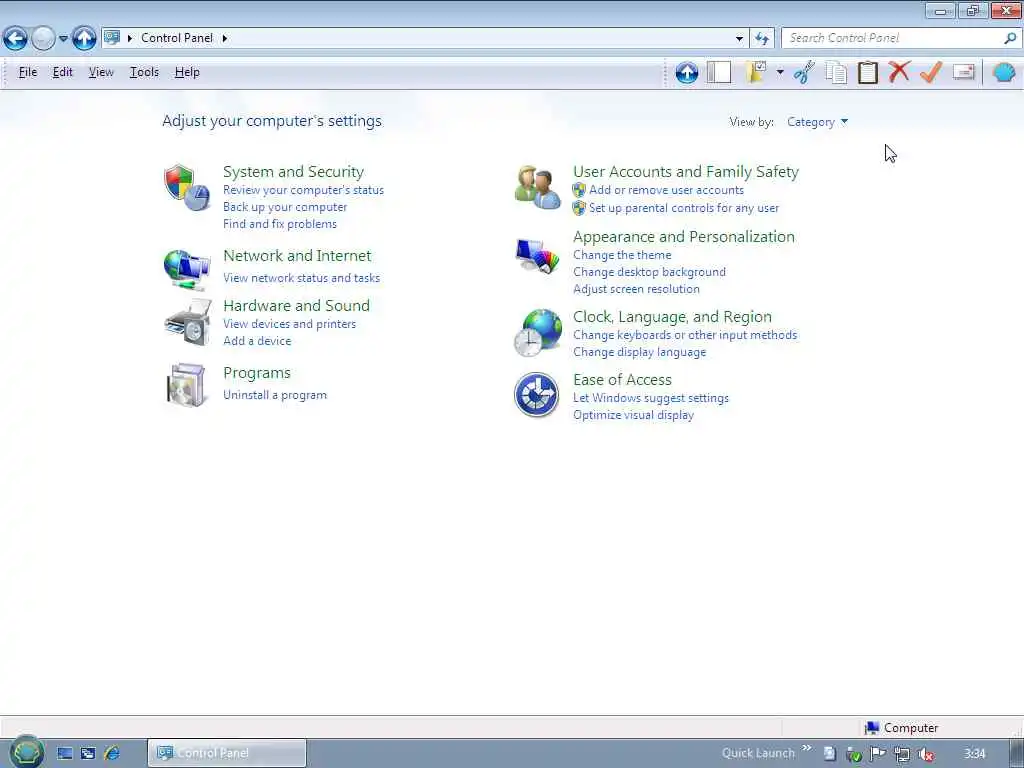Click Change display language
This screenshot has width=1024, height=768.
(639, 352)
